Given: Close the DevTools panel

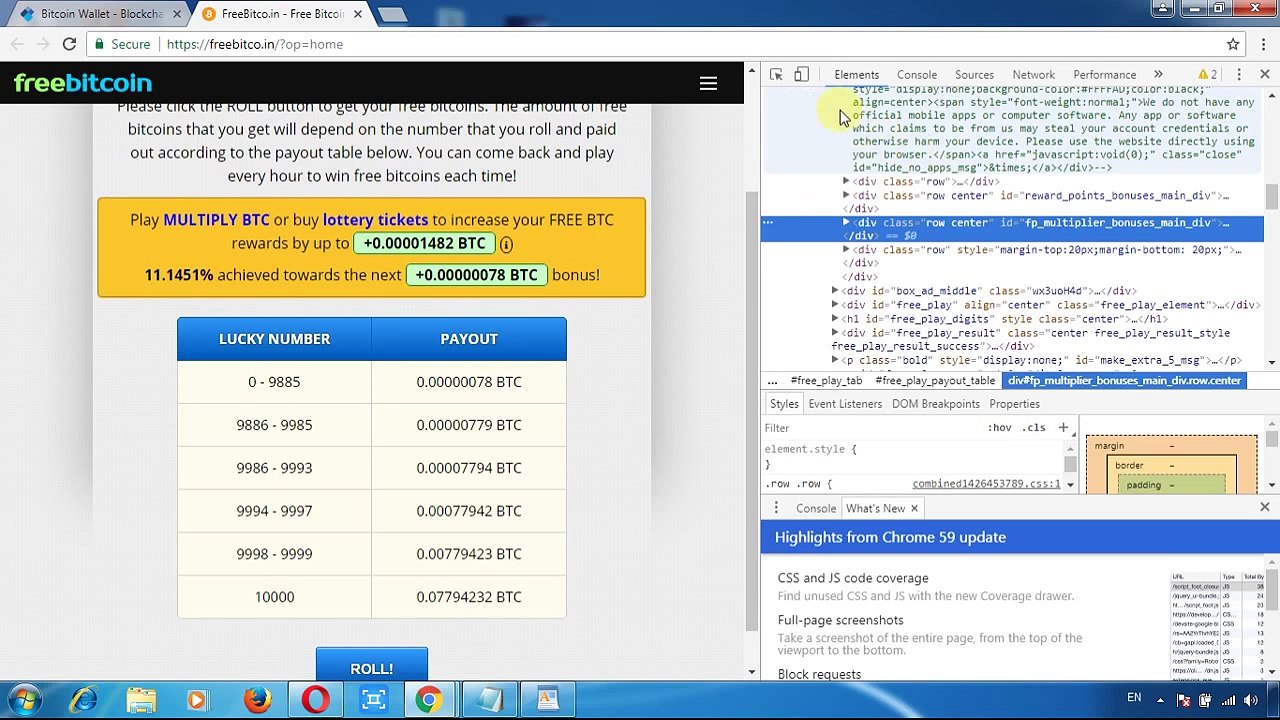Looking at the screenshot, I should [1265, 75].
